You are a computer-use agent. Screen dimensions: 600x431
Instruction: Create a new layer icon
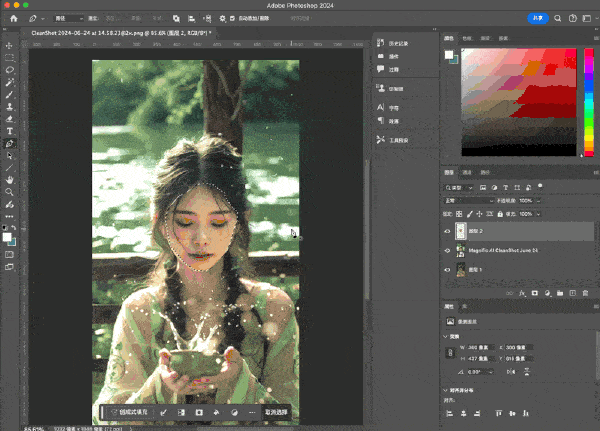coord(572,293)
